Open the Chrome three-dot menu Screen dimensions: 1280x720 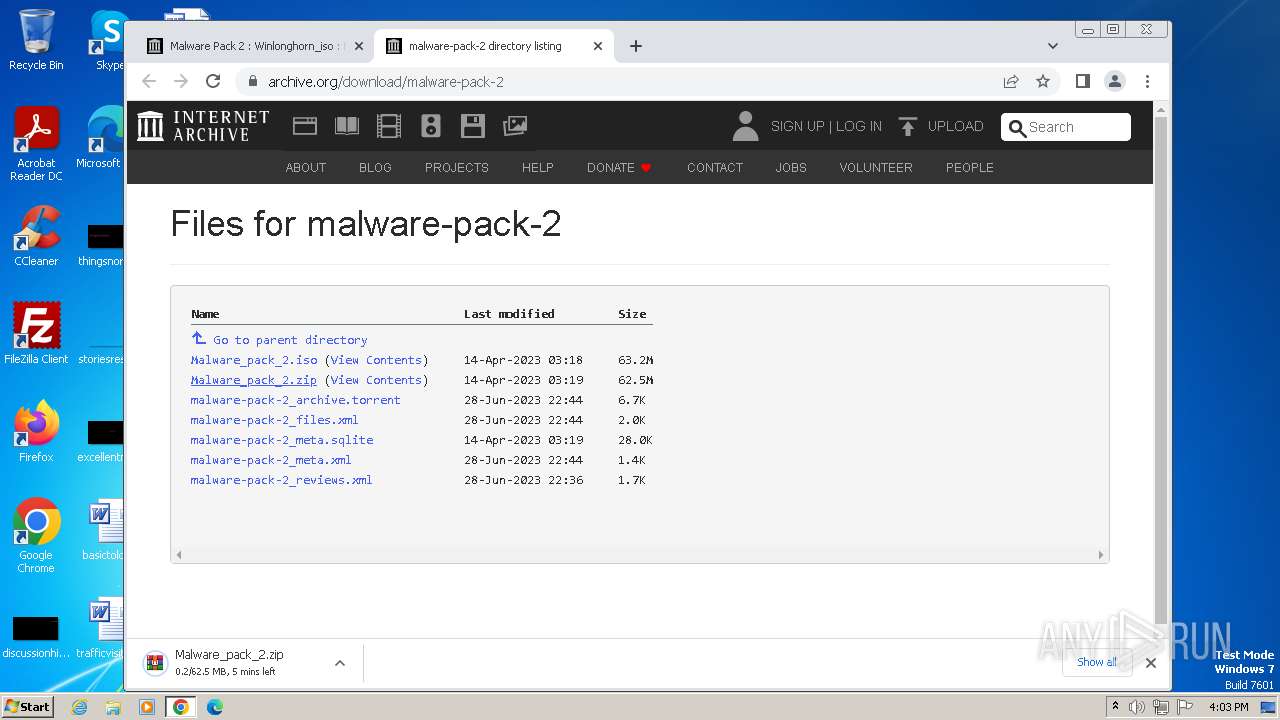pyautogui.click(x=1147, y=81)
